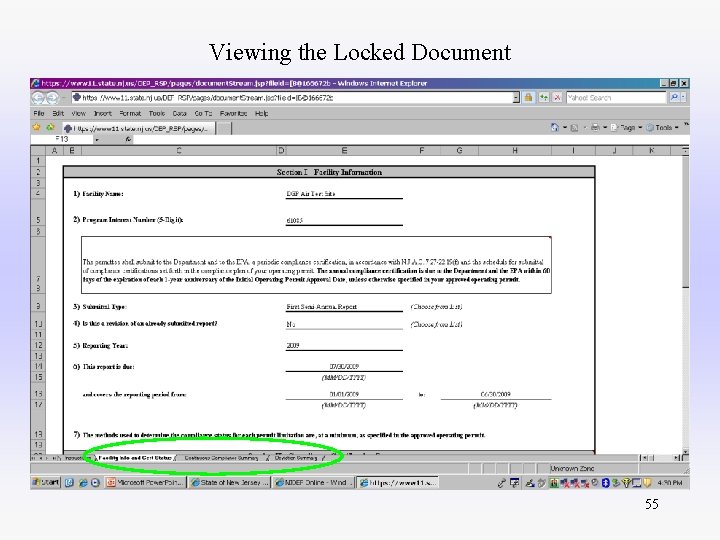
Task: Open the Edit menu
Action: (x=58, y=113)
